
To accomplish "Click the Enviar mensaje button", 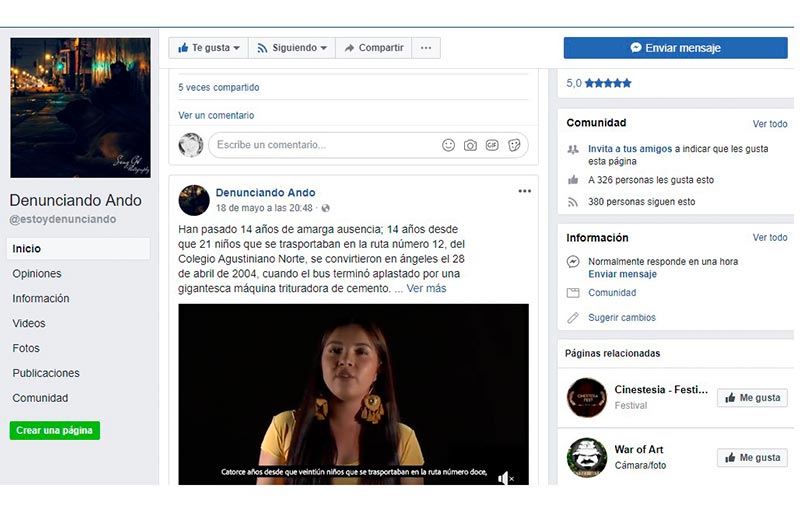I will coord(675,48).
